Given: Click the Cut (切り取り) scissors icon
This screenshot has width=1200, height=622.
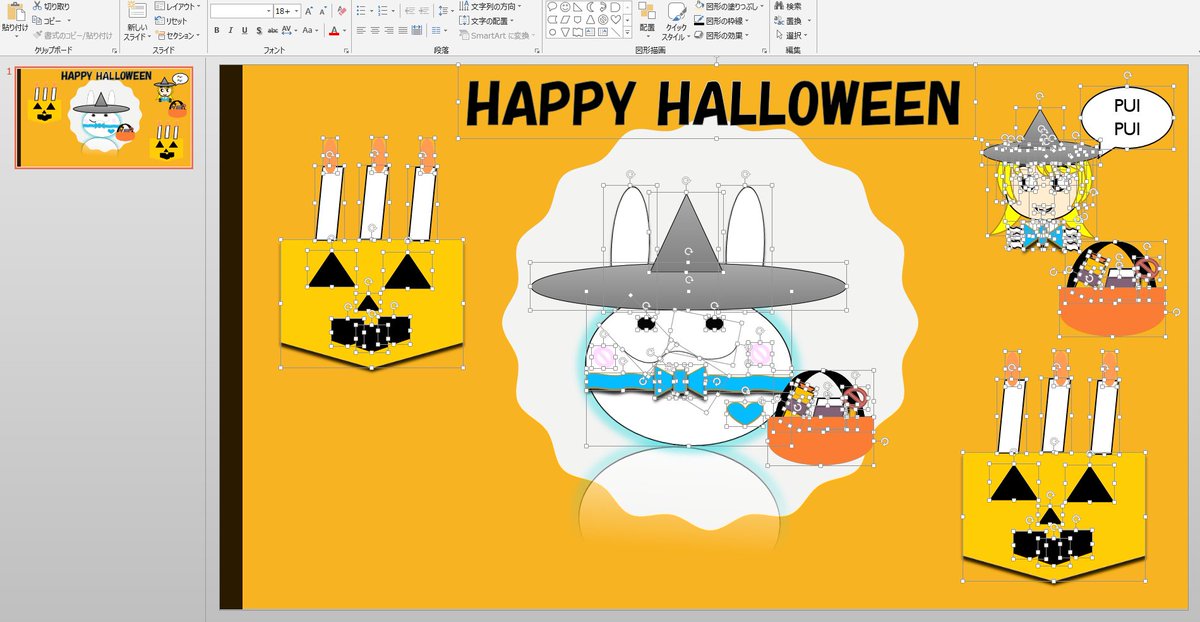Looking at the screenshot, I should [x=38, y=6].
